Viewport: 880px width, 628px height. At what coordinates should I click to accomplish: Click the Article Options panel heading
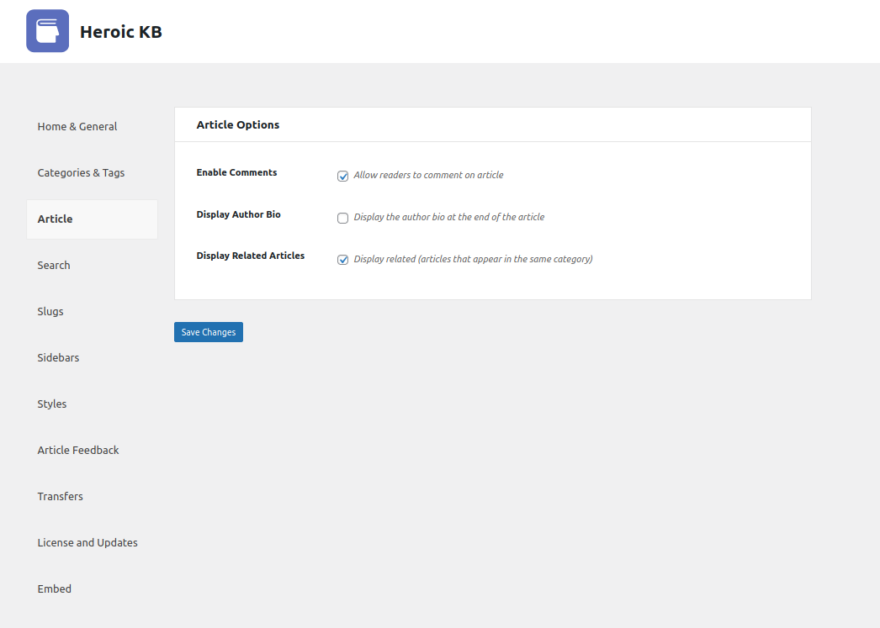[239, 124]
